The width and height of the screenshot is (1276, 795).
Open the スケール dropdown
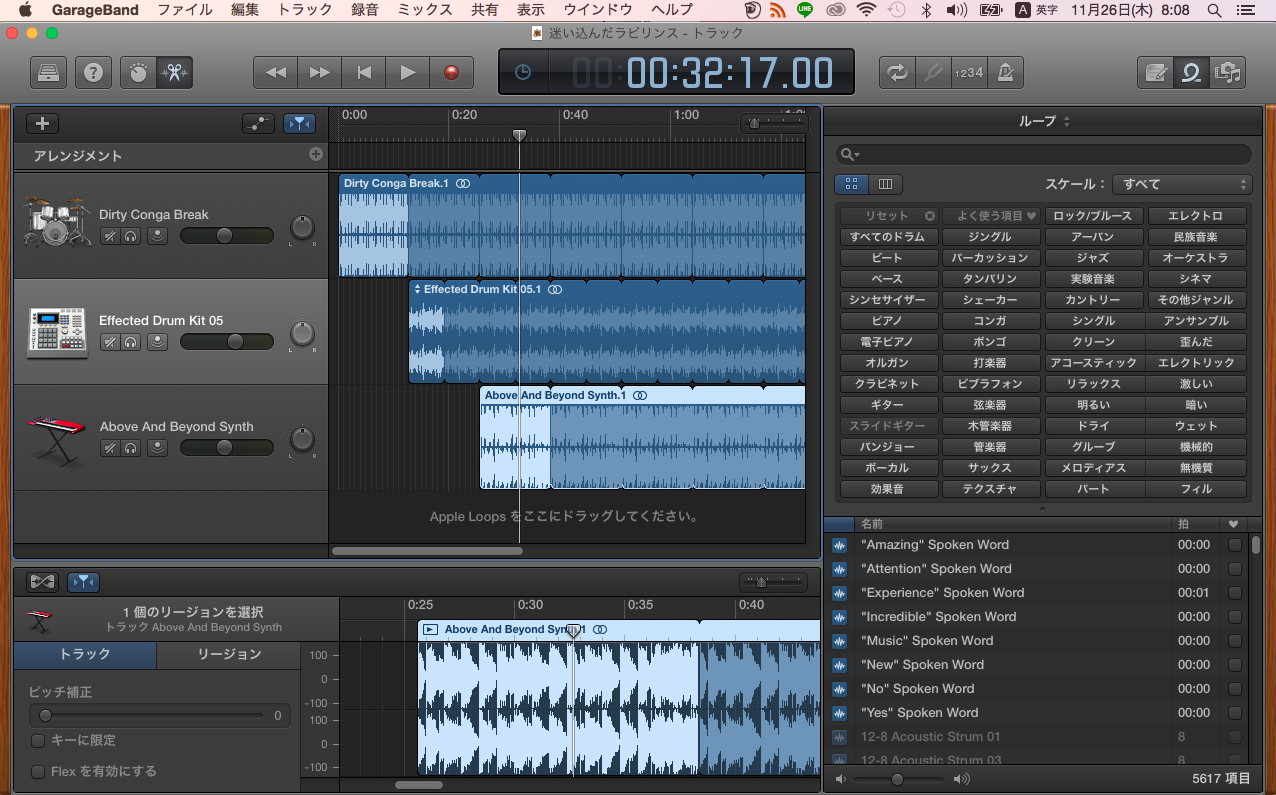point(1182,185)
